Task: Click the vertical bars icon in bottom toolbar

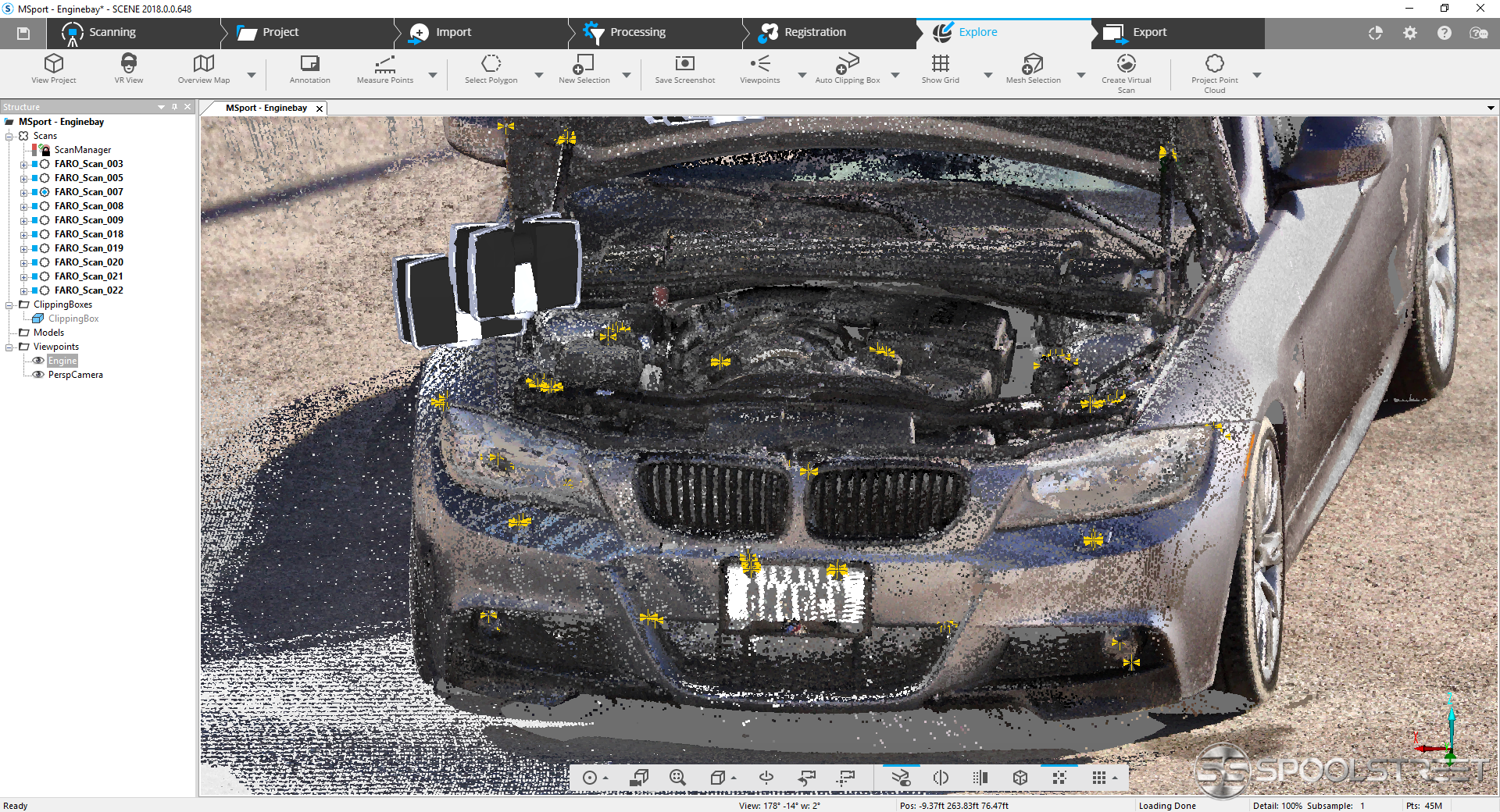Action: coord(980,778)
